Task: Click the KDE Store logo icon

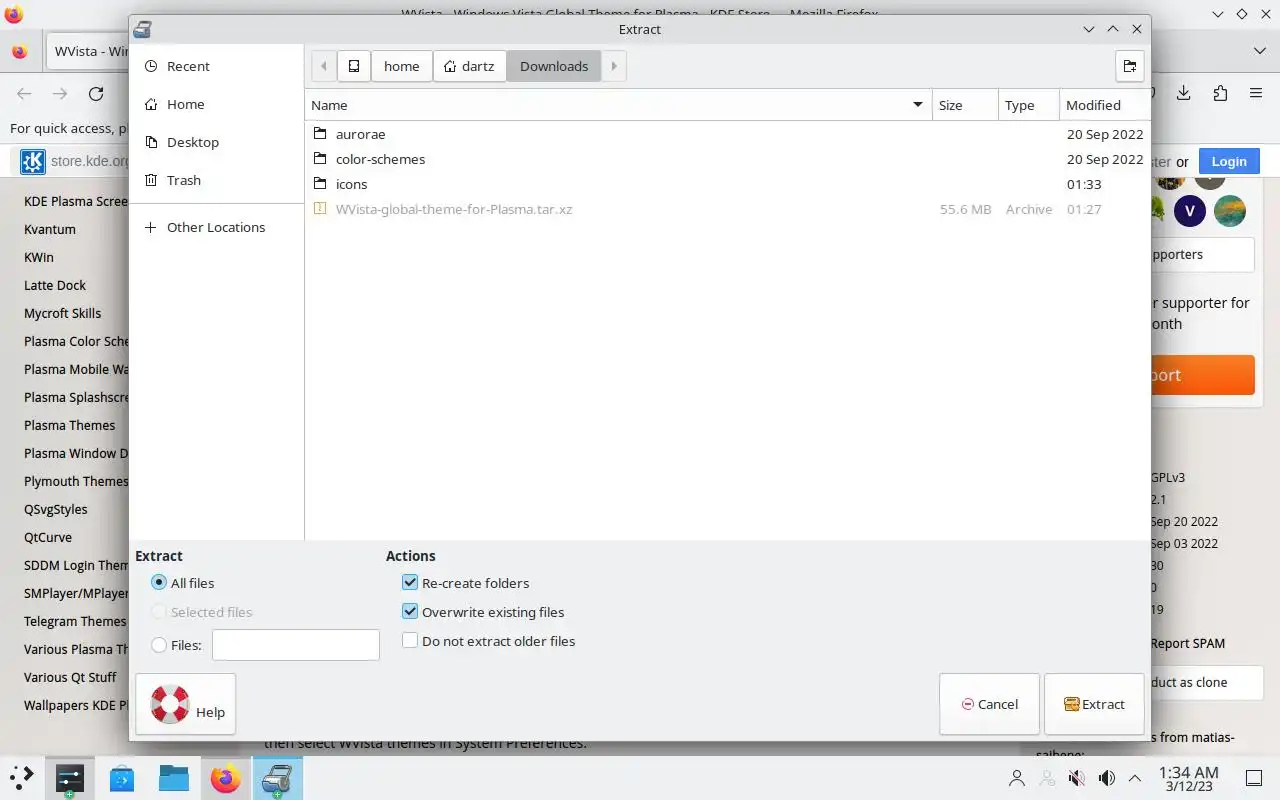Action: coord(33,161)
